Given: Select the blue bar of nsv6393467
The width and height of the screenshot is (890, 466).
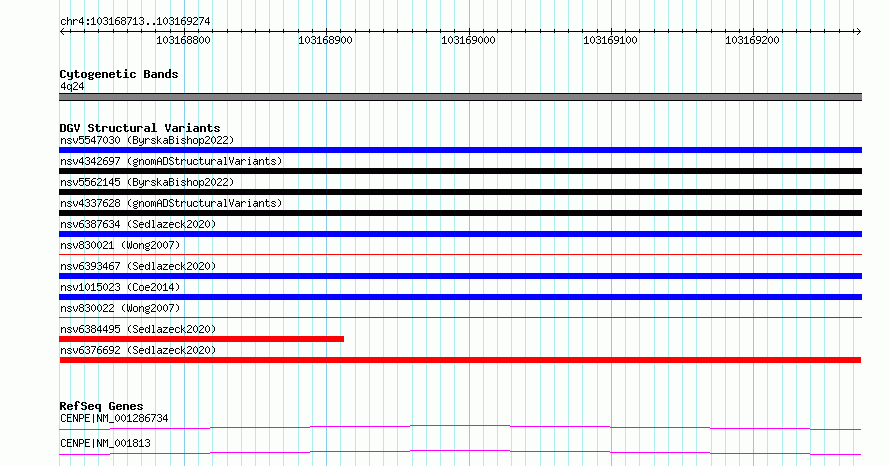Looking at the screenshot, I should coord(460,276).
